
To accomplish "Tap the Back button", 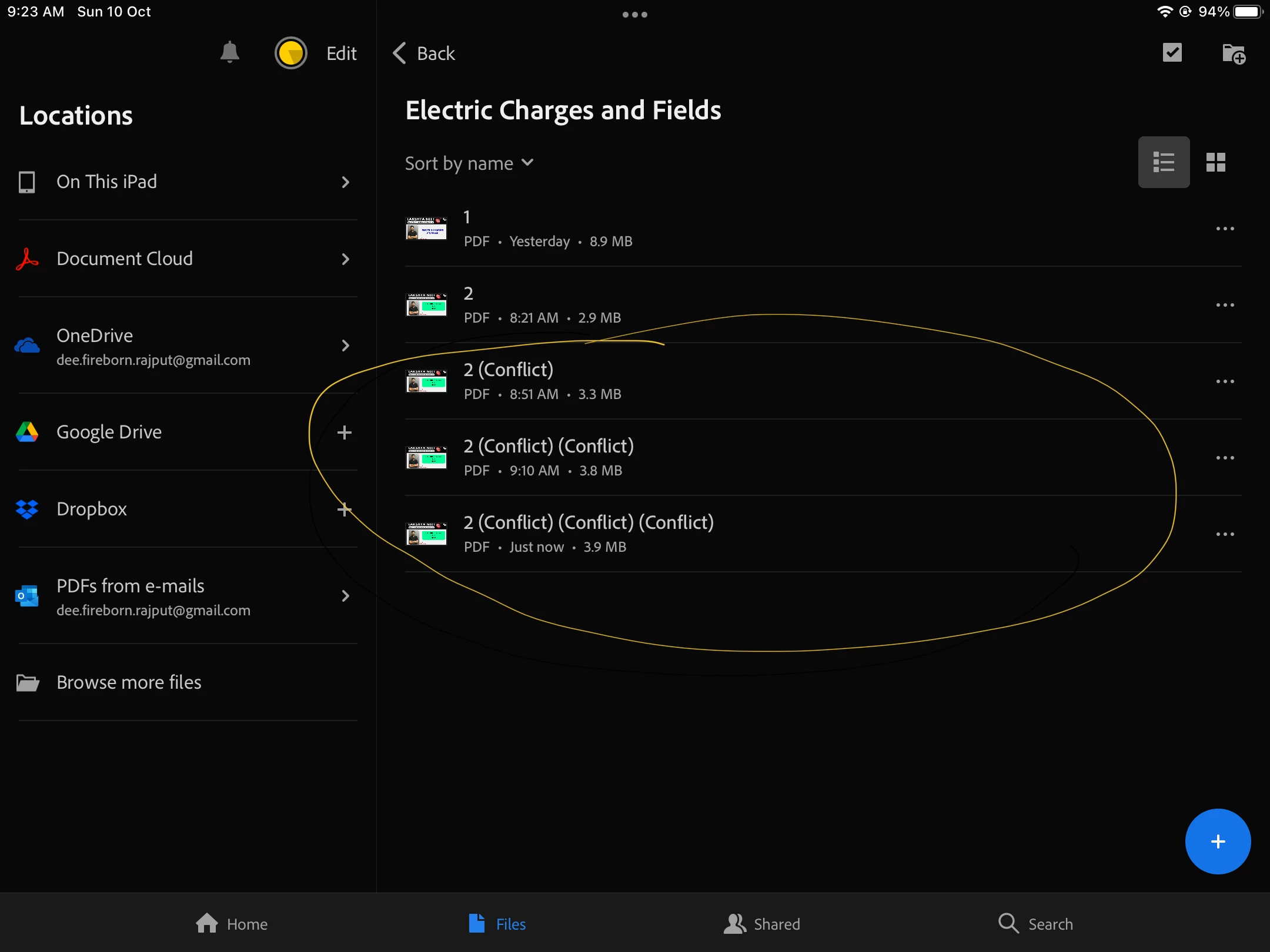I will tap(425, 53).
